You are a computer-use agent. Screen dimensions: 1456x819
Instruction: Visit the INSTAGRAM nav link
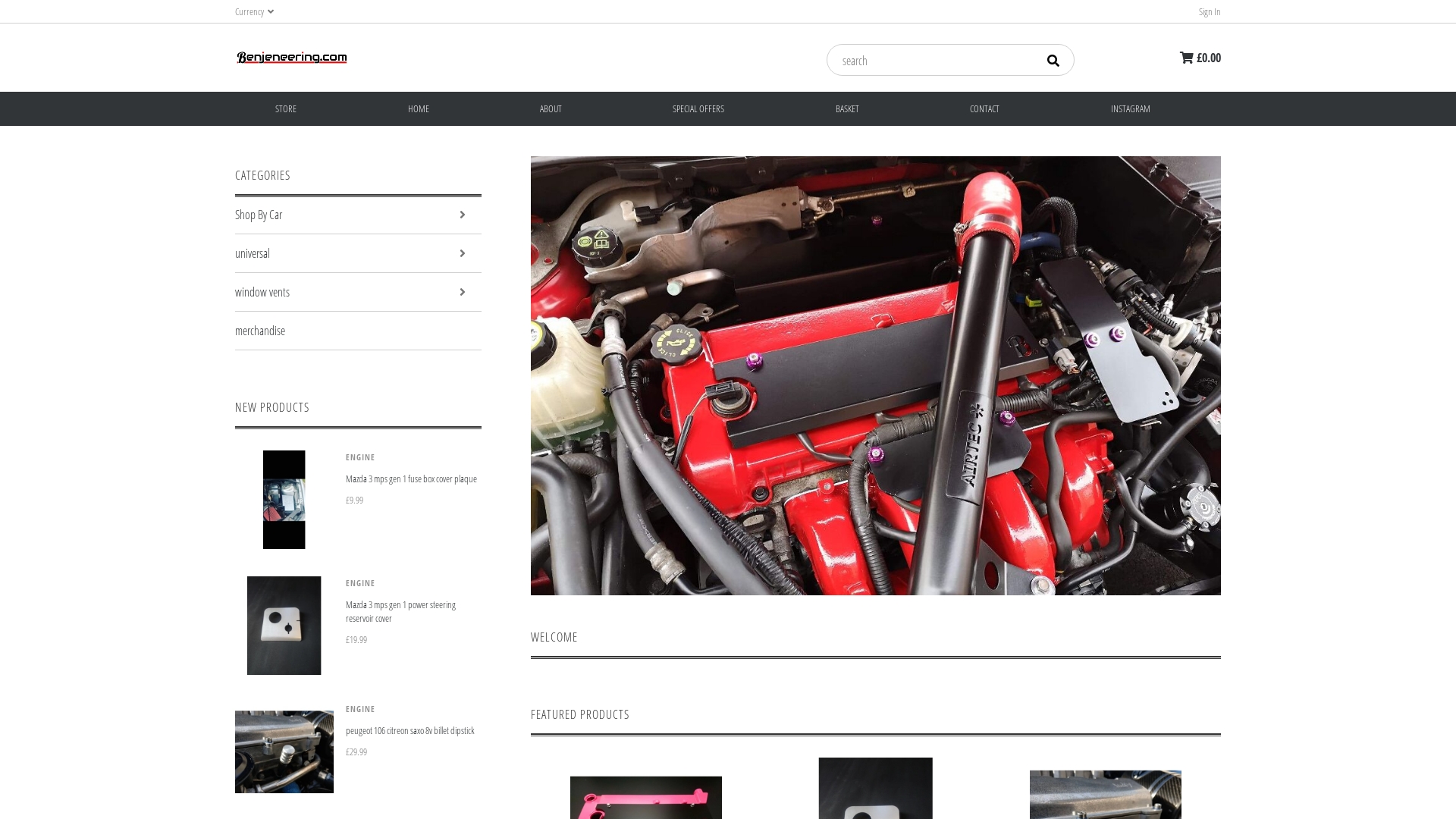tap(1130, 109)
